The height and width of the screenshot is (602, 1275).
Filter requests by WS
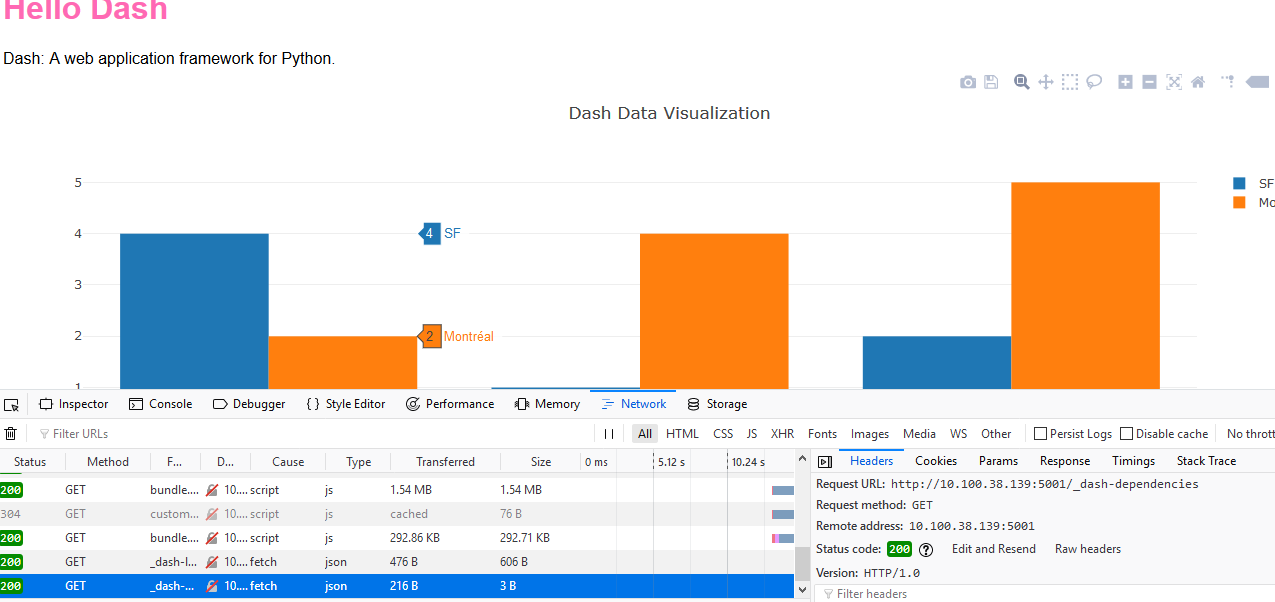[x=959, y=434]
